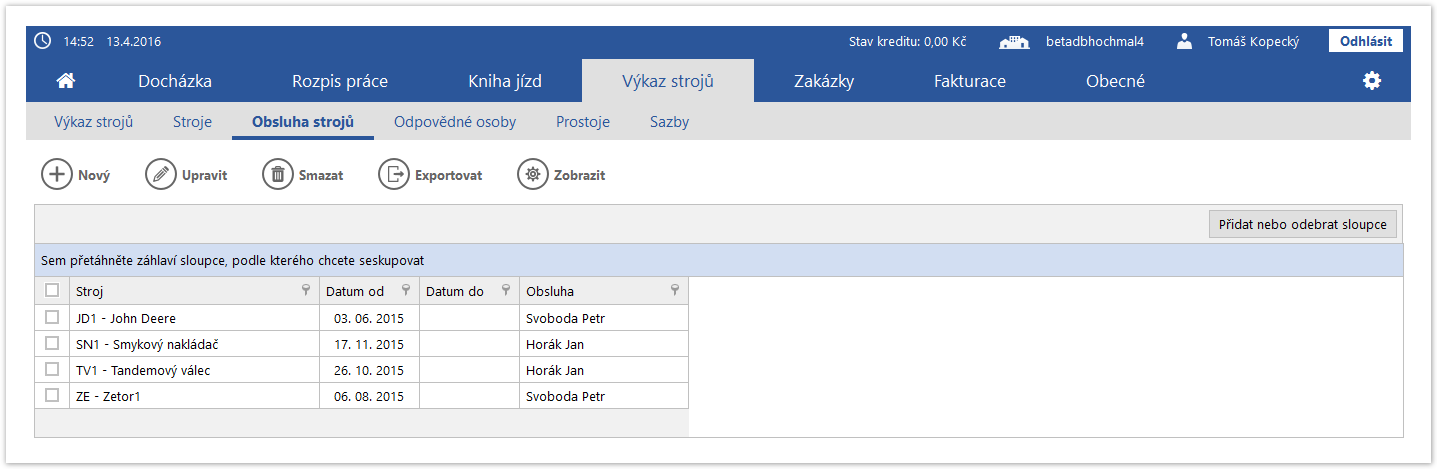1437x469 pixels.
Task: Switch to the Stroje sub-tab
Action: (x=192, y=122)
